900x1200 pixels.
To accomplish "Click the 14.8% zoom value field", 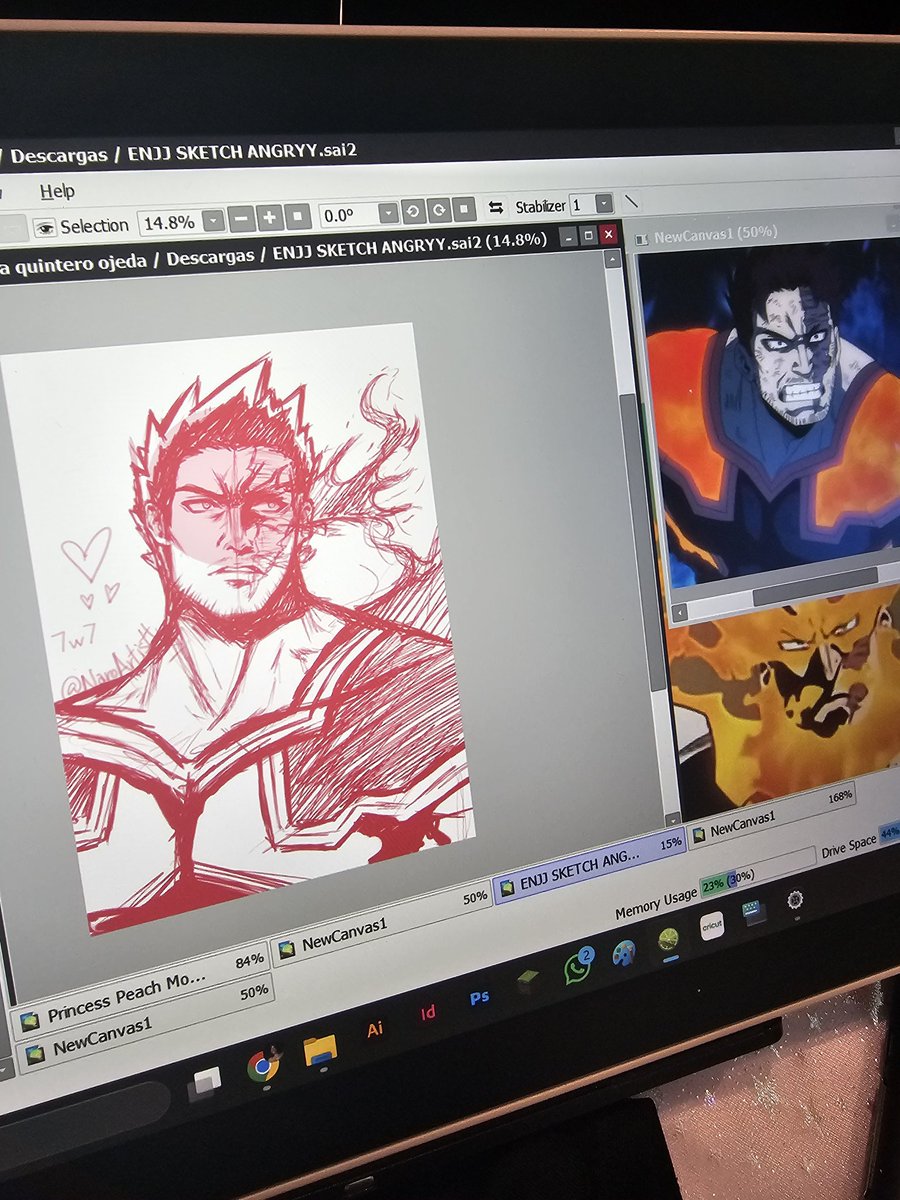I will 170,222.
